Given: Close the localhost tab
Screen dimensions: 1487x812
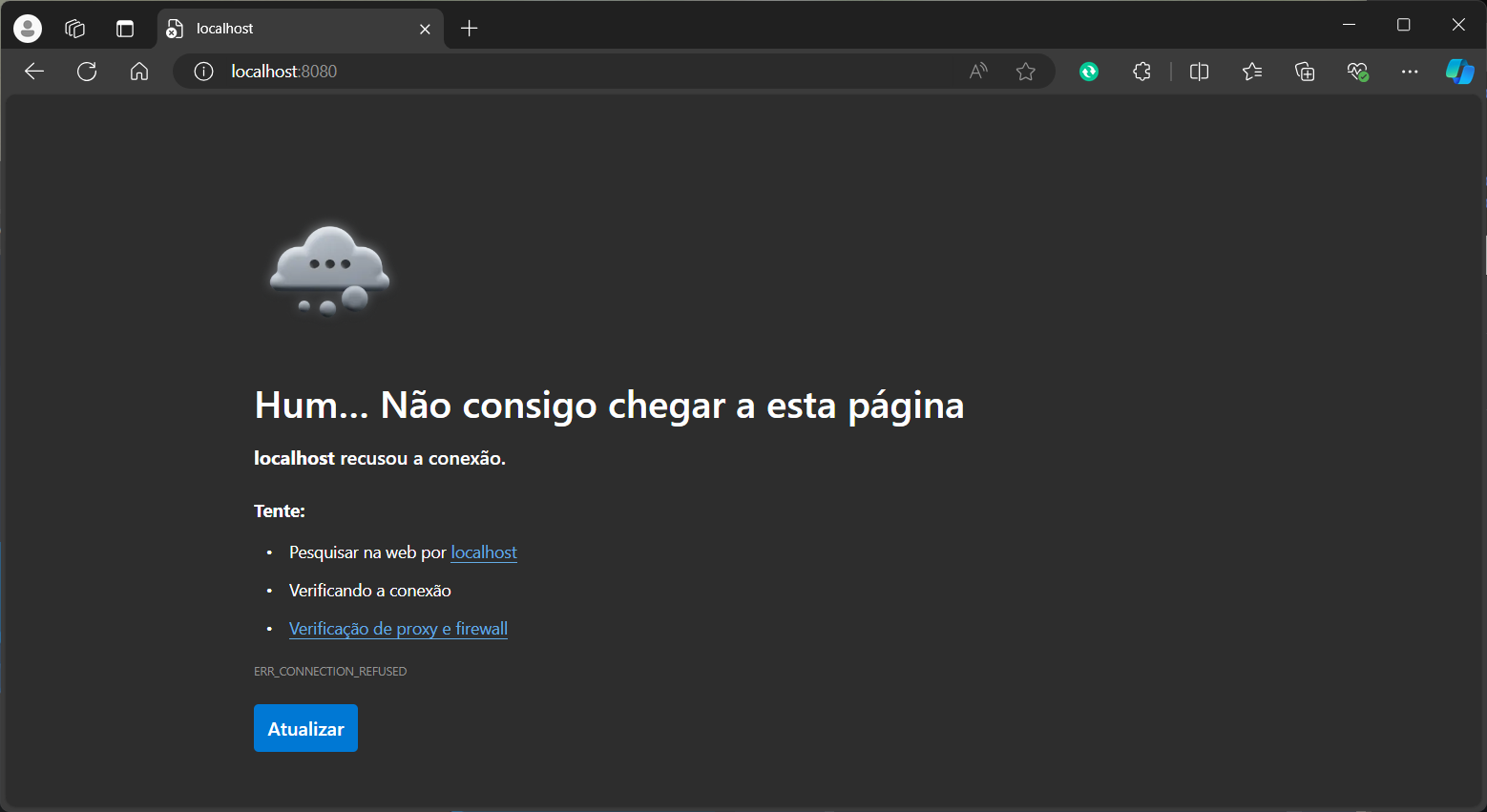Looking at the screenshot, I should coord(425,30).
